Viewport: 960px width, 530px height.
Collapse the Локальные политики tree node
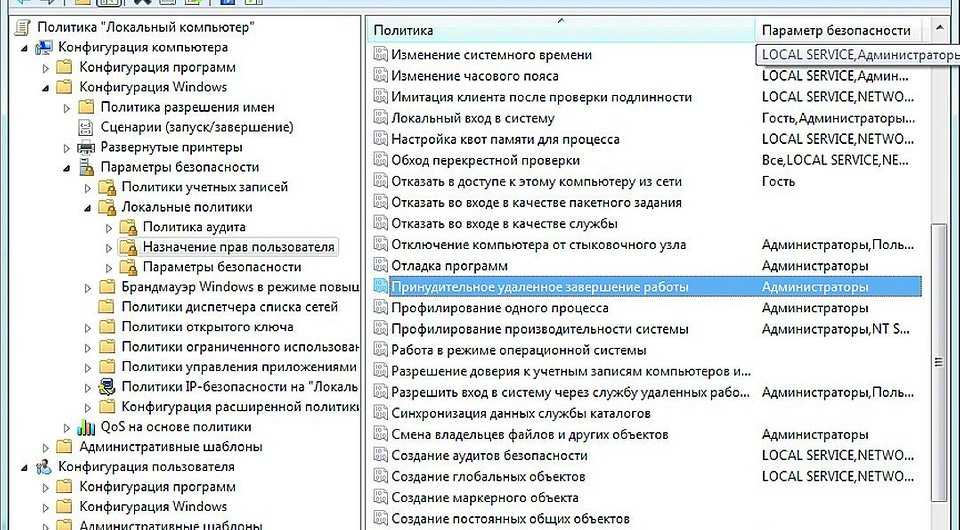tap(88, 207)
